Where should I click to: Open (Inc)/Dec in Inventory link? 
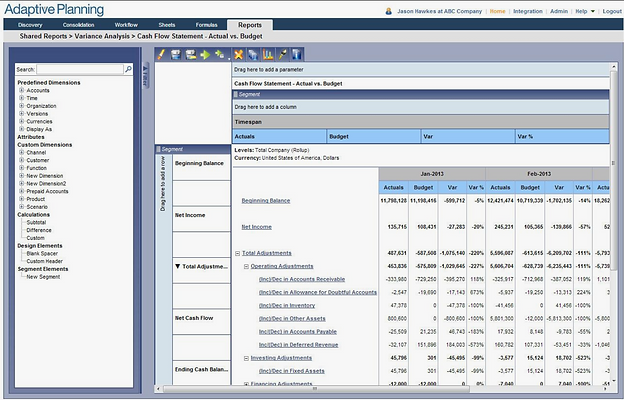287,306
